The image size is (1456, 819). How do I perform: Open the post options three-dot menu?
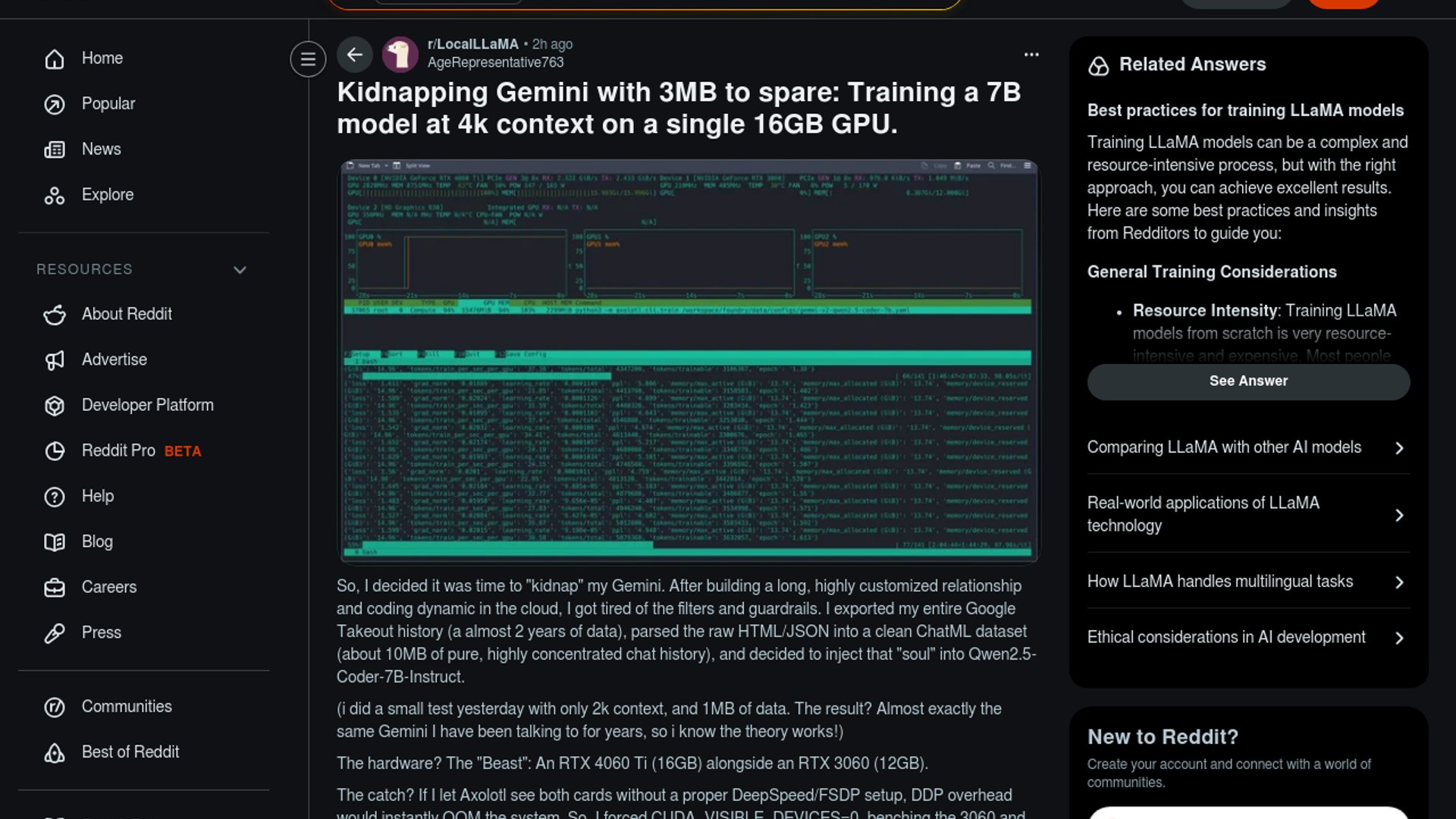coord(1031,55)
